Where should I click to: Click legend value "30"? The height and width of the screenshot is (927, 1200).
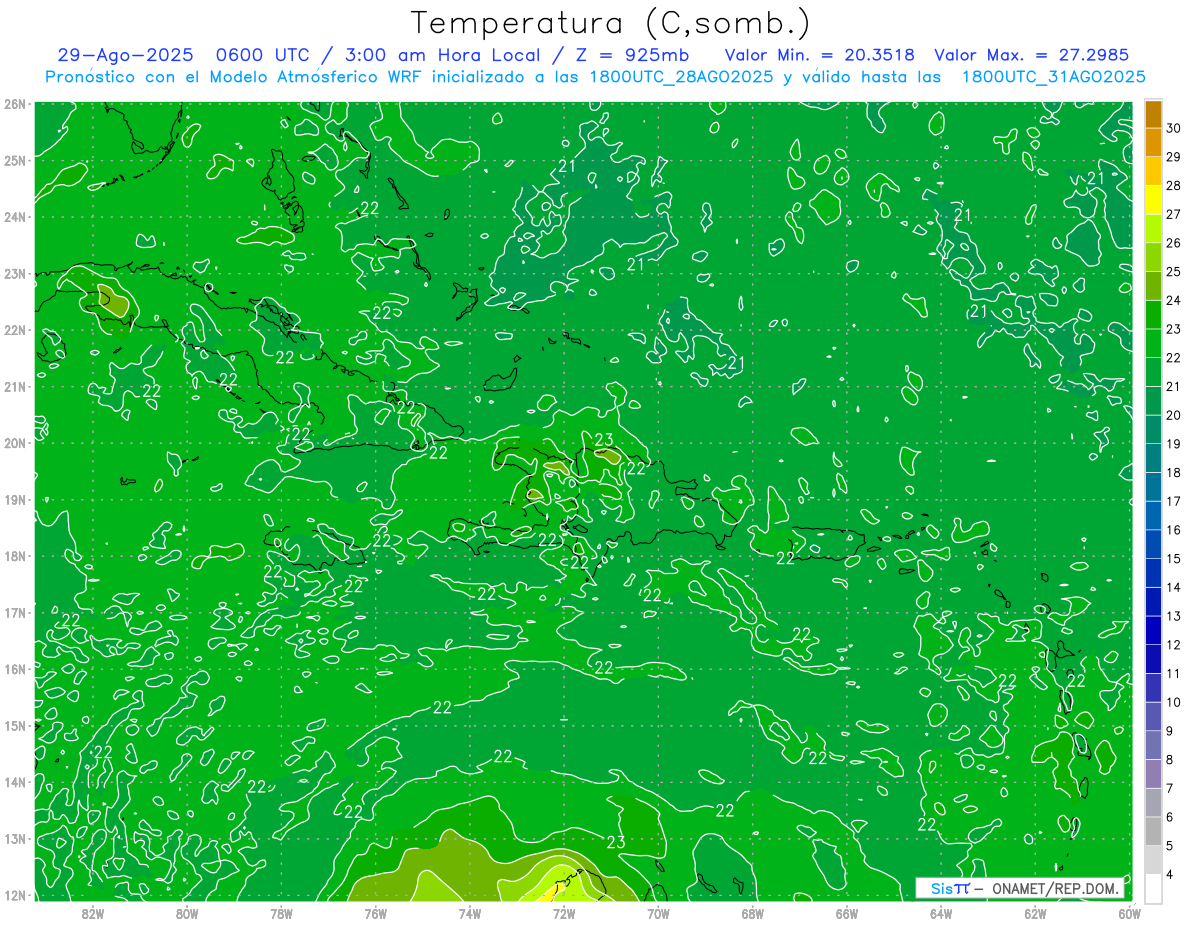tap(1174, 128)
